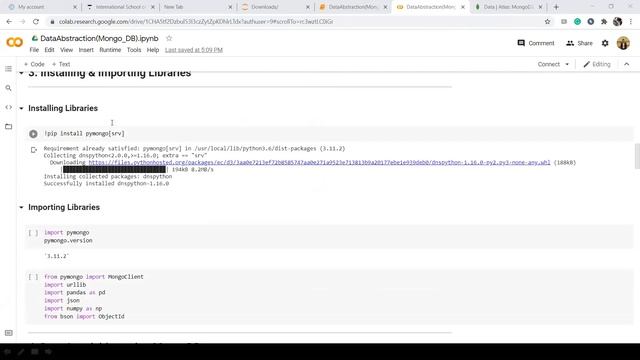
Task: Click the '3.11.2' version output
Action: coord(57,256)
